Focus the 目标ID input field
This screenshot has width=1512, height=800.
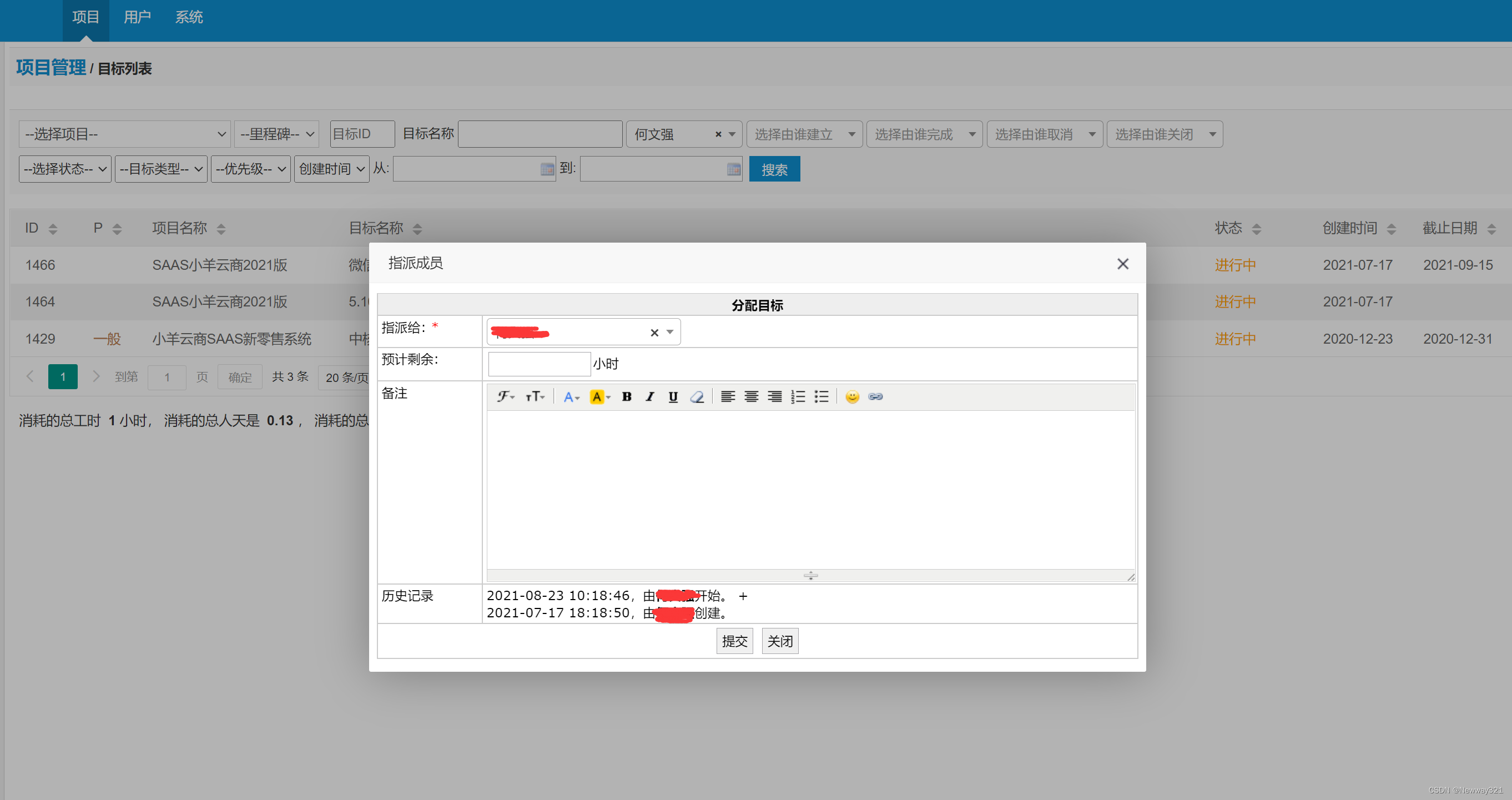click(x=362, y=134)
